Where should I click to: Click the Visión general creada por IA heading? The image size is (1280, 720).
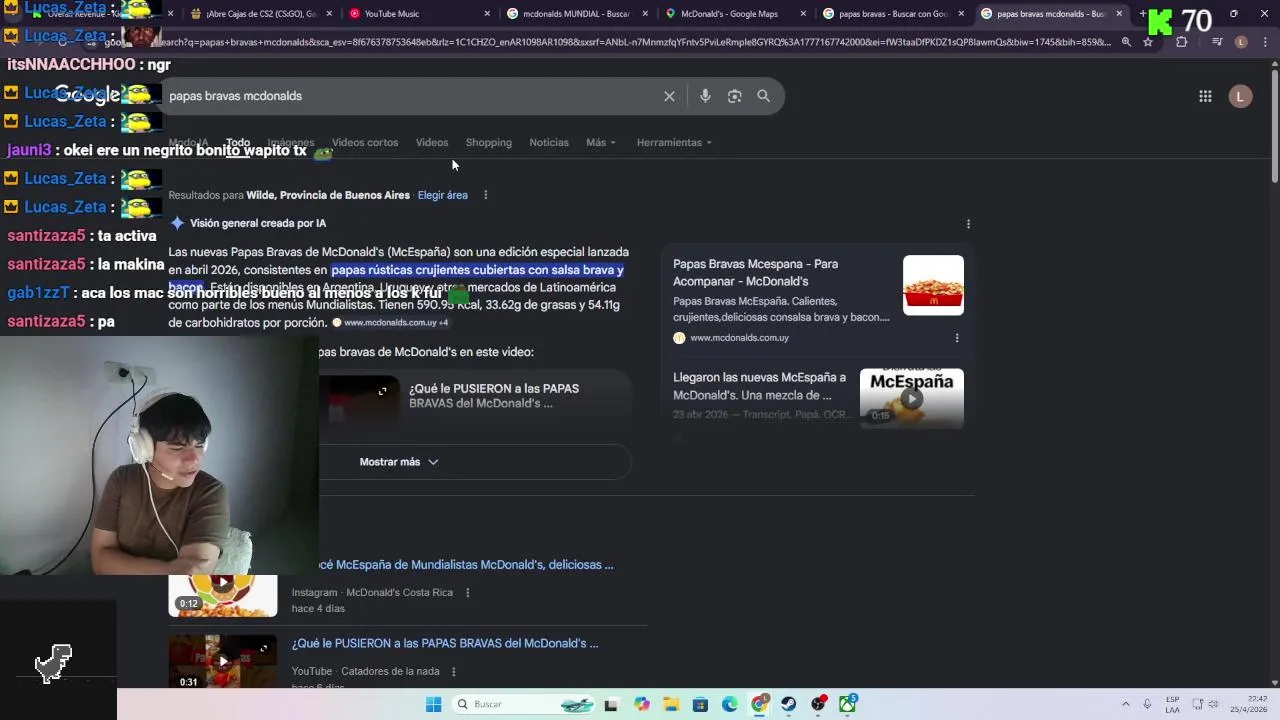point(258,223)
